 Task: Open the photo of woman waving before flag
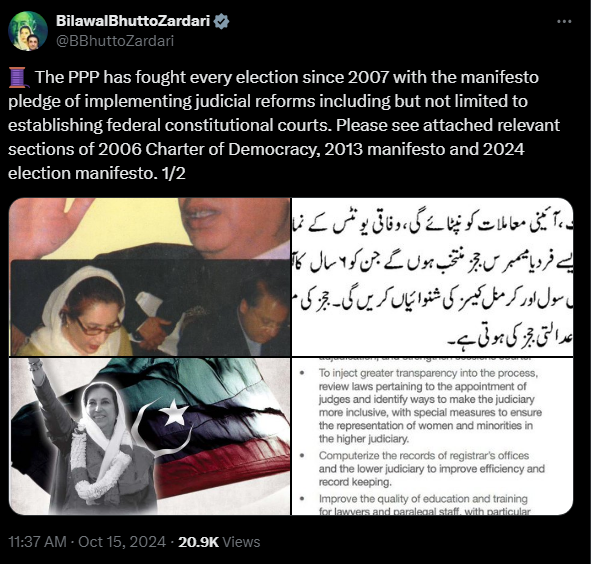[x=150, y=436]
